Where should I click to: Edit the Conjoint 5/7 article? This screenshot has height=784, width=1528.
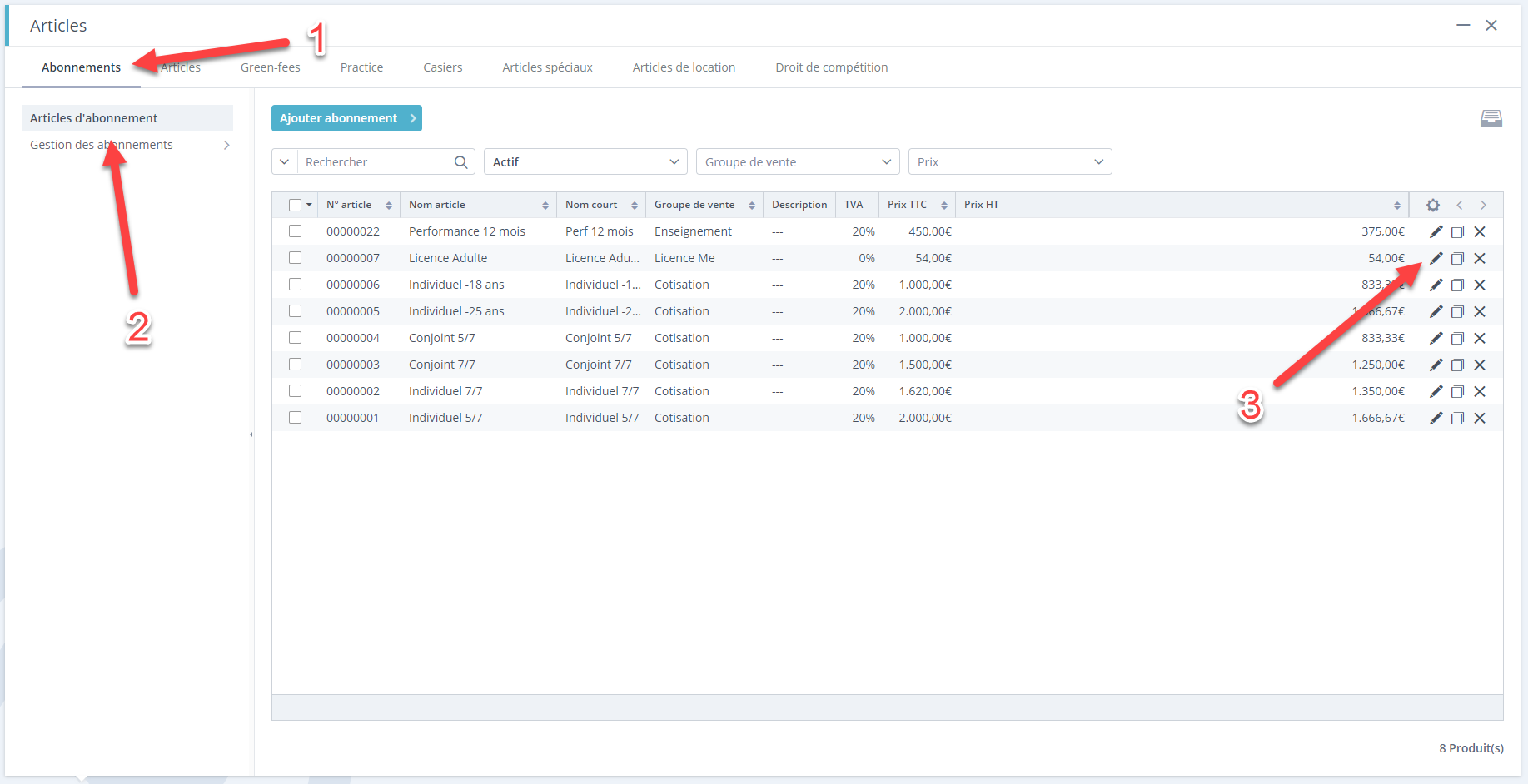(x=1436, y=338)
